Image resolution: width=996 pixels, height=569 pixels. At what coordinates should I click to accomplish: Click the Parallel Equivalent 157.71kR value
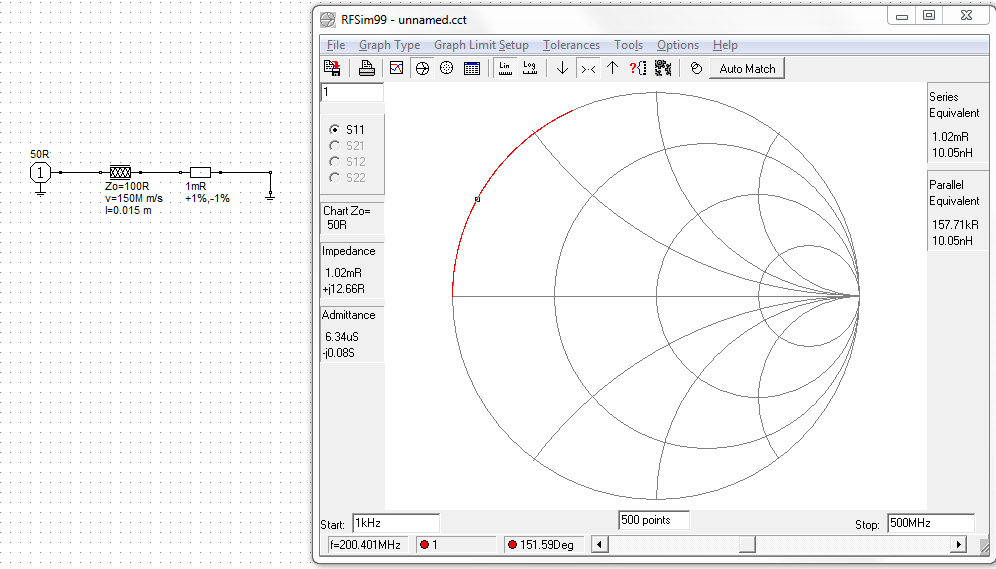[x=955, y=225]
